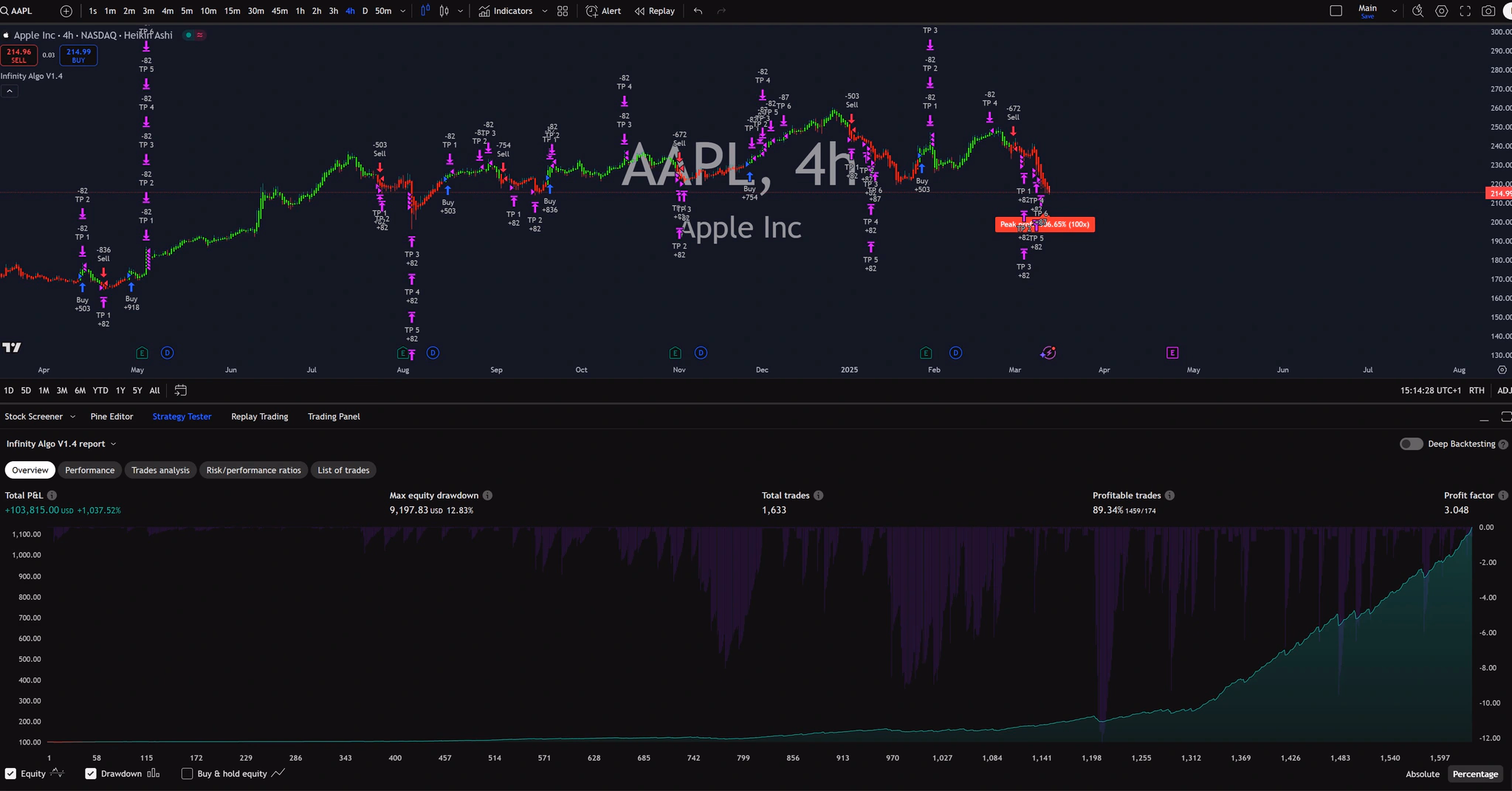
Task: Switch to the List of trades tab
Action: [343, 470]
